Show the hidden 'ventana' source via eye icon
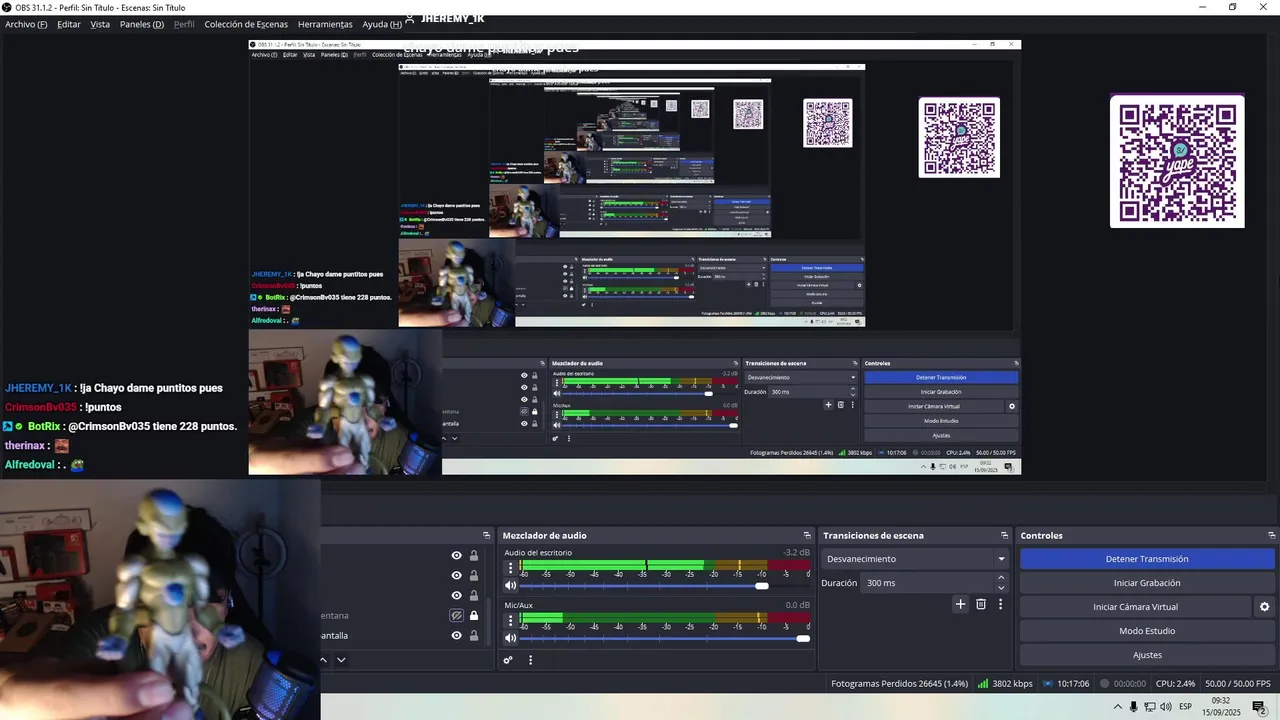The height and width of the screenshot is (720, 1280). [456, 616]
